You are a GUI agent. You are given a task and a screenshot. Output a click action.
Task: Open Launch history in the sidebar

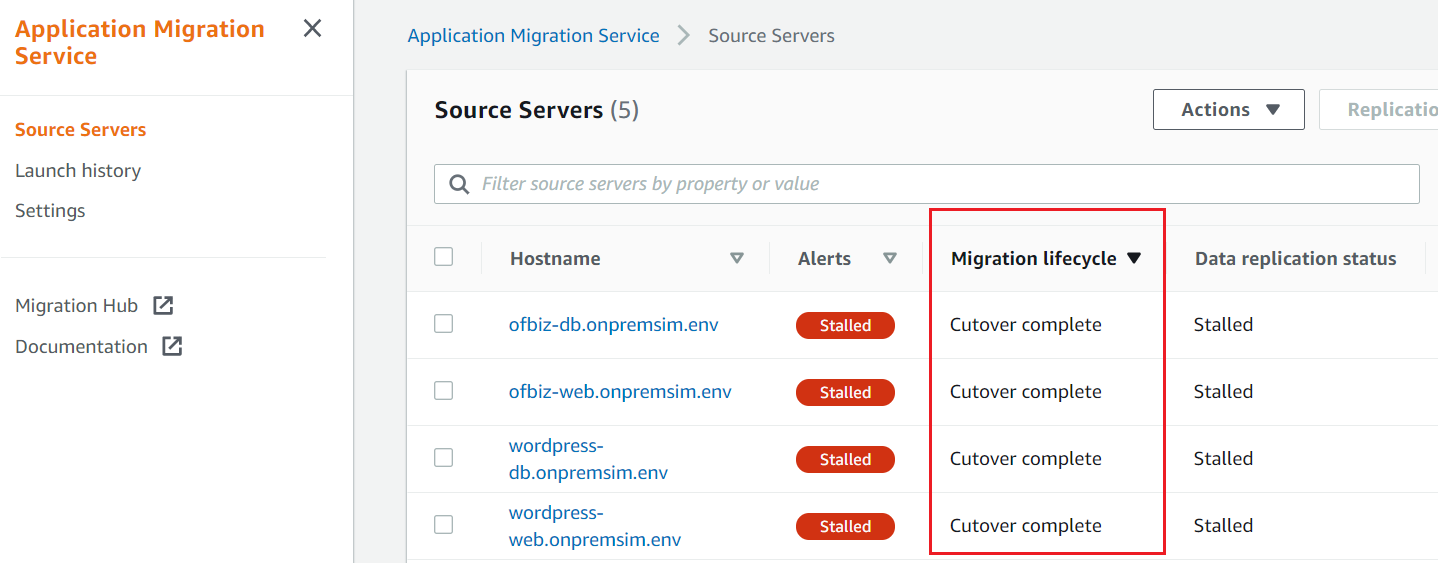click(78, 171)
